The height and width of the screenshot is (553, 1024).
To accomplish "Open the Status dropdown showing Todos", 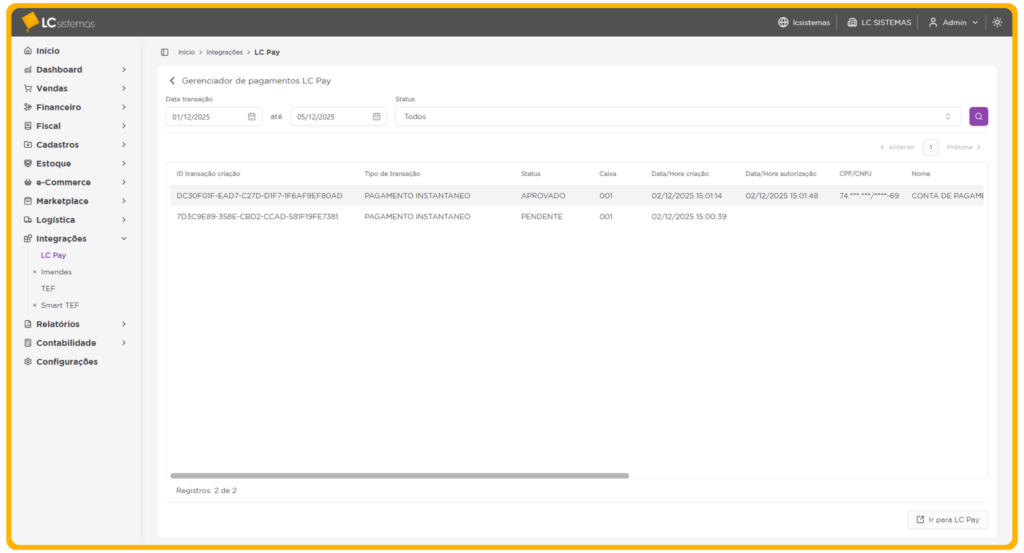I will pyautogui.click(x=677, y=117).
